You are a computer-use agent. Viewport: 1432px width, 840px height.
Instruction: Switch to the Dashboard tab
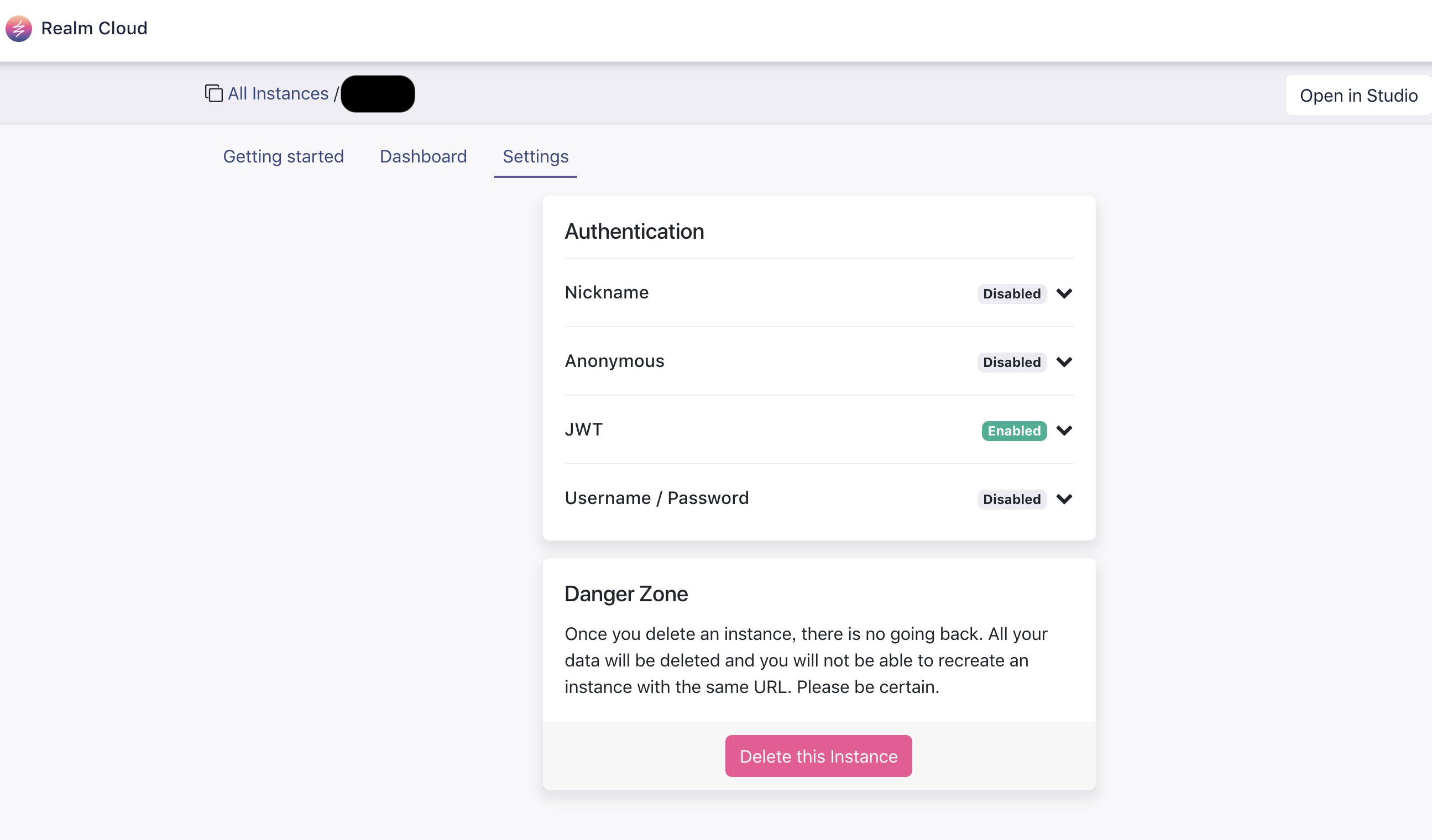pyautogui.click(x=422, y=155)
